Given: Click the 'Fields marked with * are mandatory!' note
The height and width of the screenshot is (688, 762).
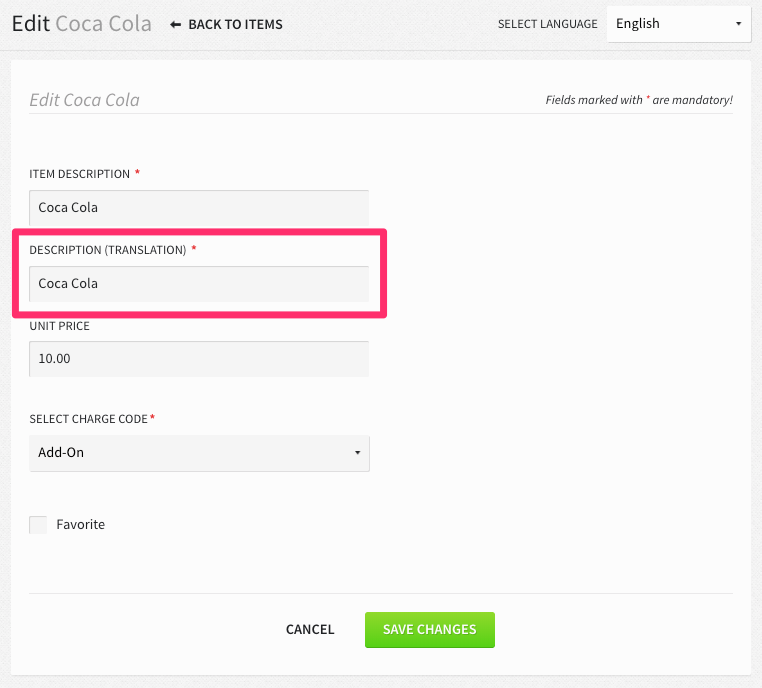Looking at the screenshot, I should pos(639,100).
